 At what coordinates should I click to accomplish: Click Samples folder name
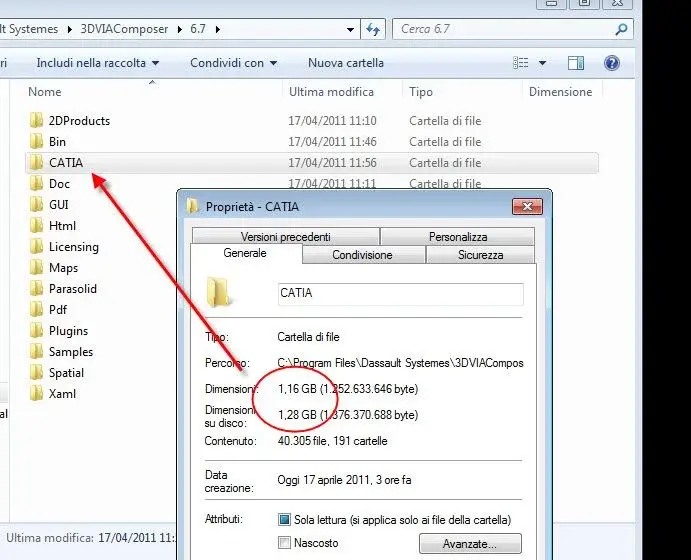pos(71,352)
